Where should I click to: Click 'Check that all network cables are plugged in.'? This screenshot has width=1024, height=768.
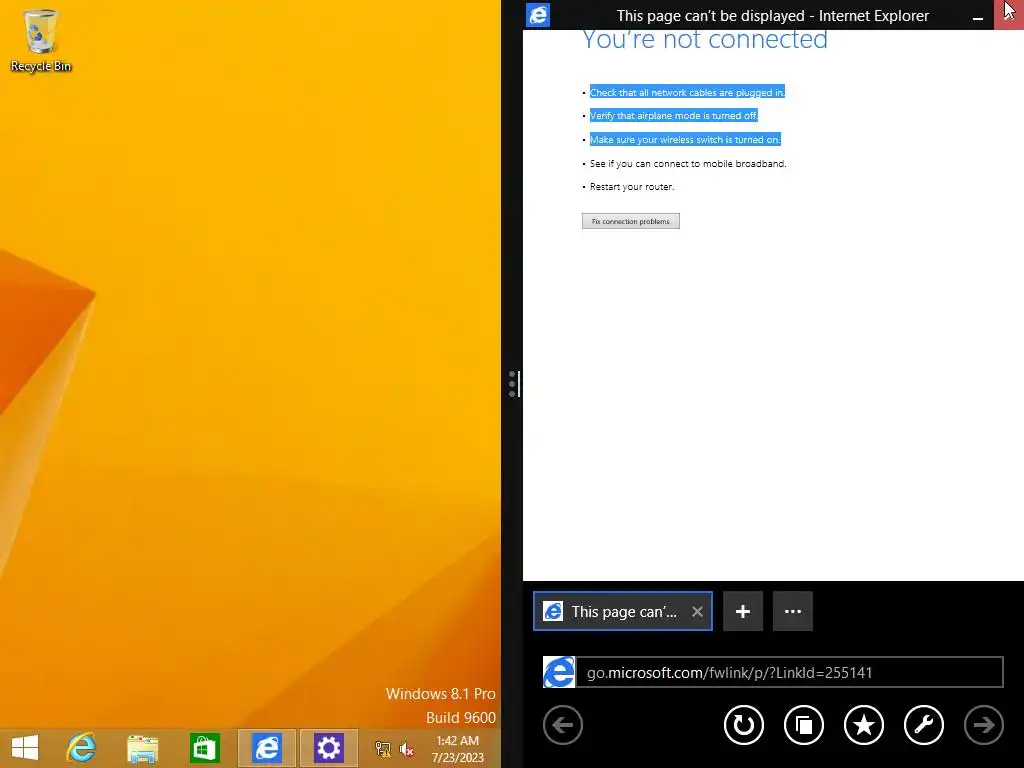point(687,92)
